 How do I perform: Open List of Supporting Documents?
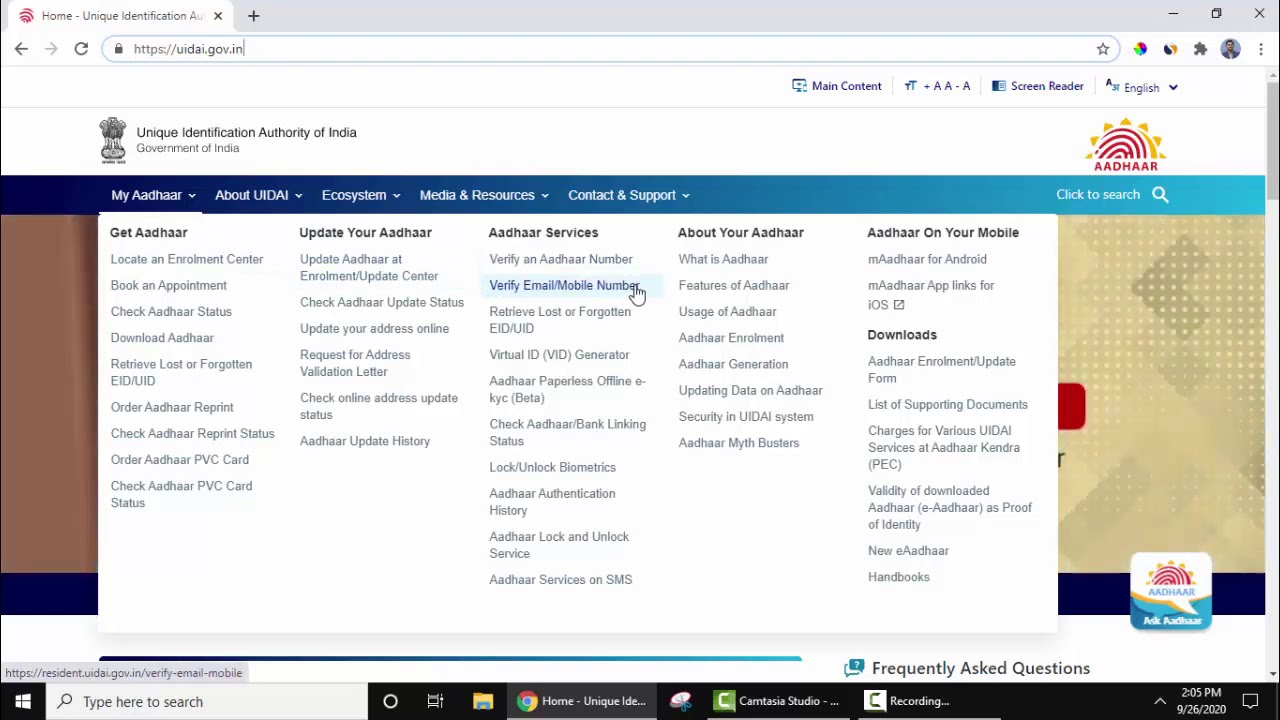tap(948, 404)
